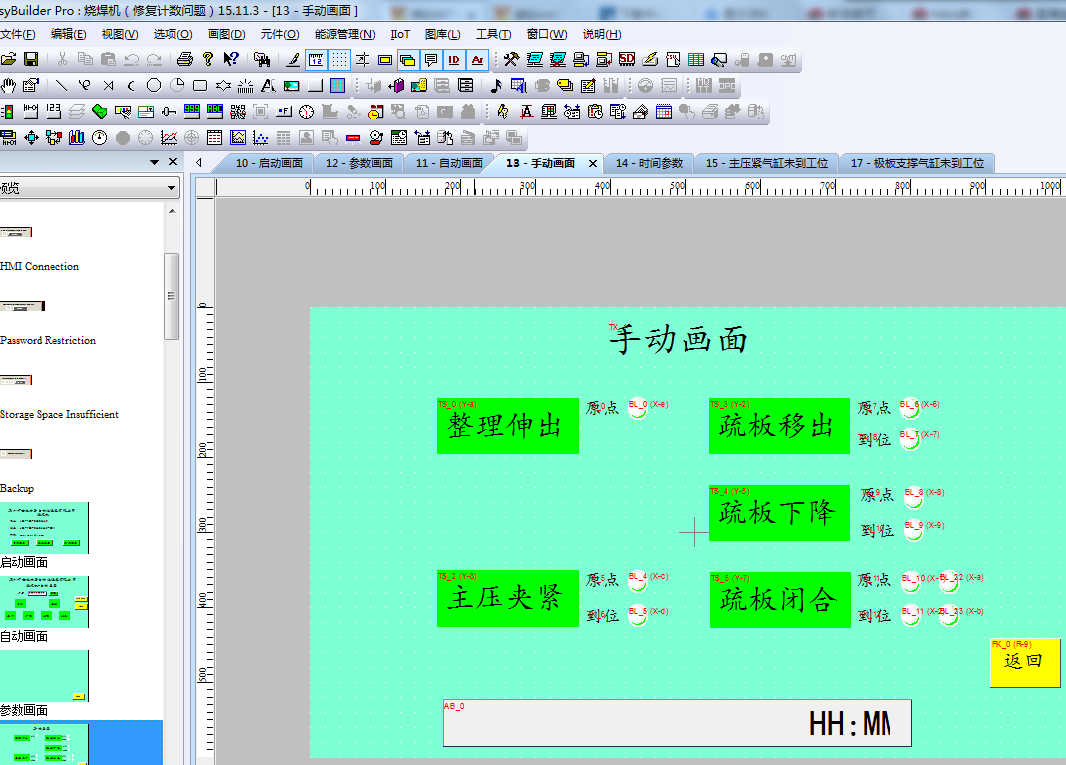The width and height of the screenshot is (1066, 765).
Task: Toggle the address Ar display button
Action: click(477, 60)
